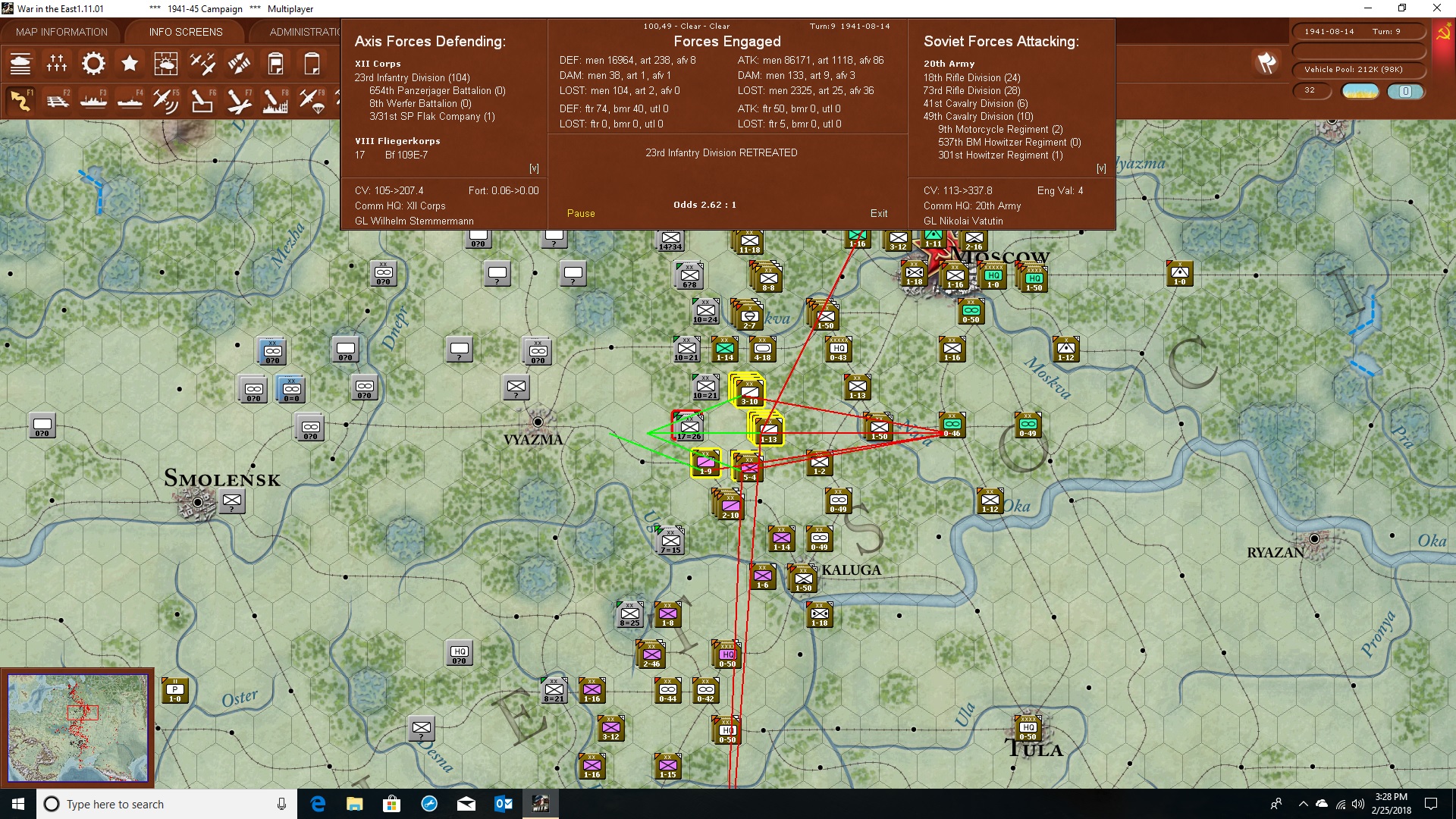Open Windows Start menu
Screen dimensions: 1456x819
[x=17, y=804]
